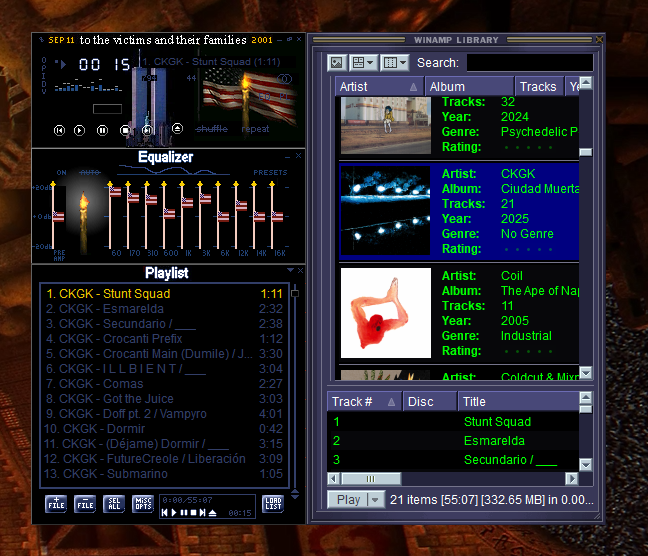648x556 pixels.
Task: Open the grid view dropdown in library toolbar
Action: pos(363,63)
